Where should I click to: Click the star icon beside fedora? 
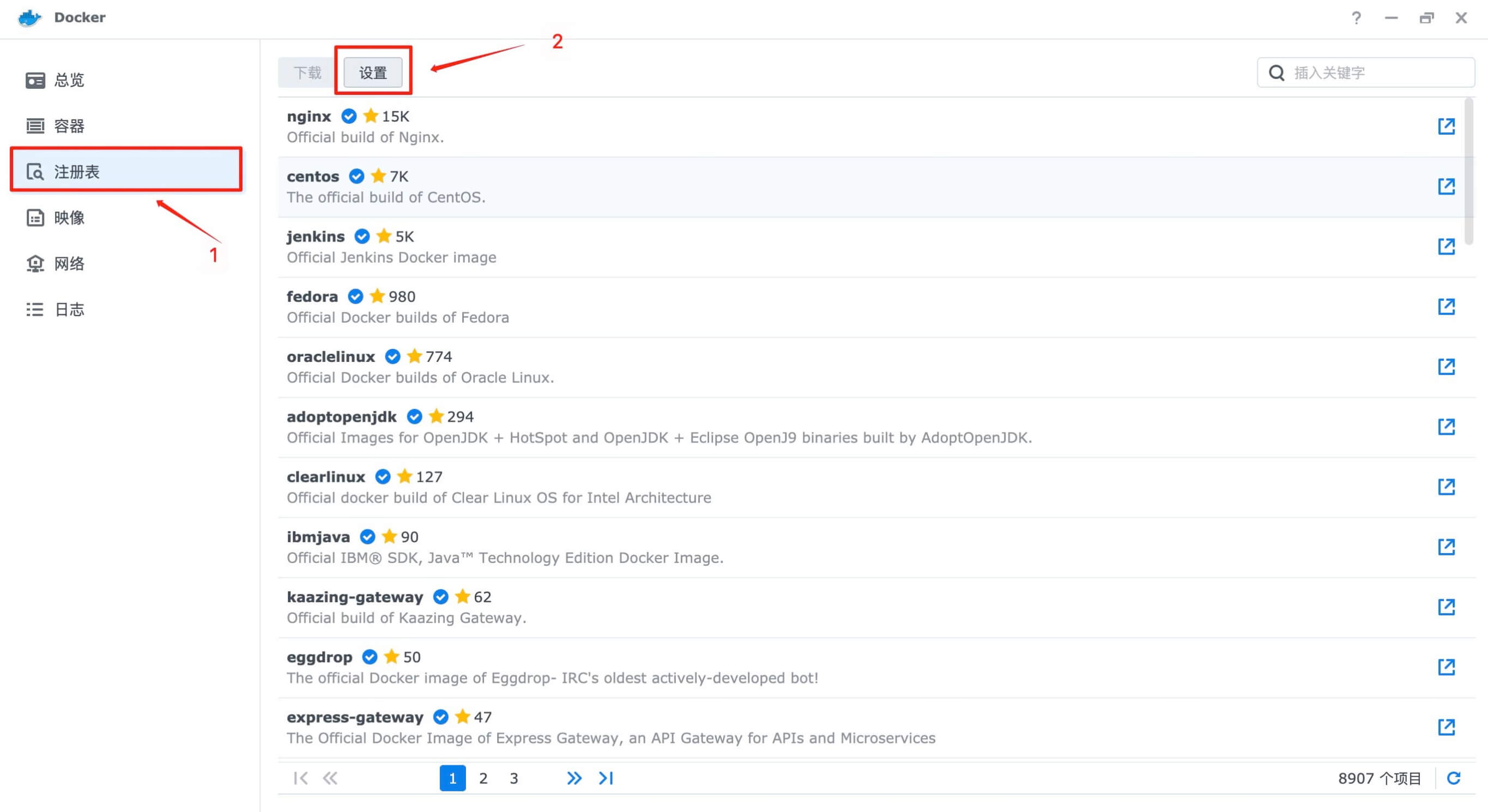pos(377,296)
